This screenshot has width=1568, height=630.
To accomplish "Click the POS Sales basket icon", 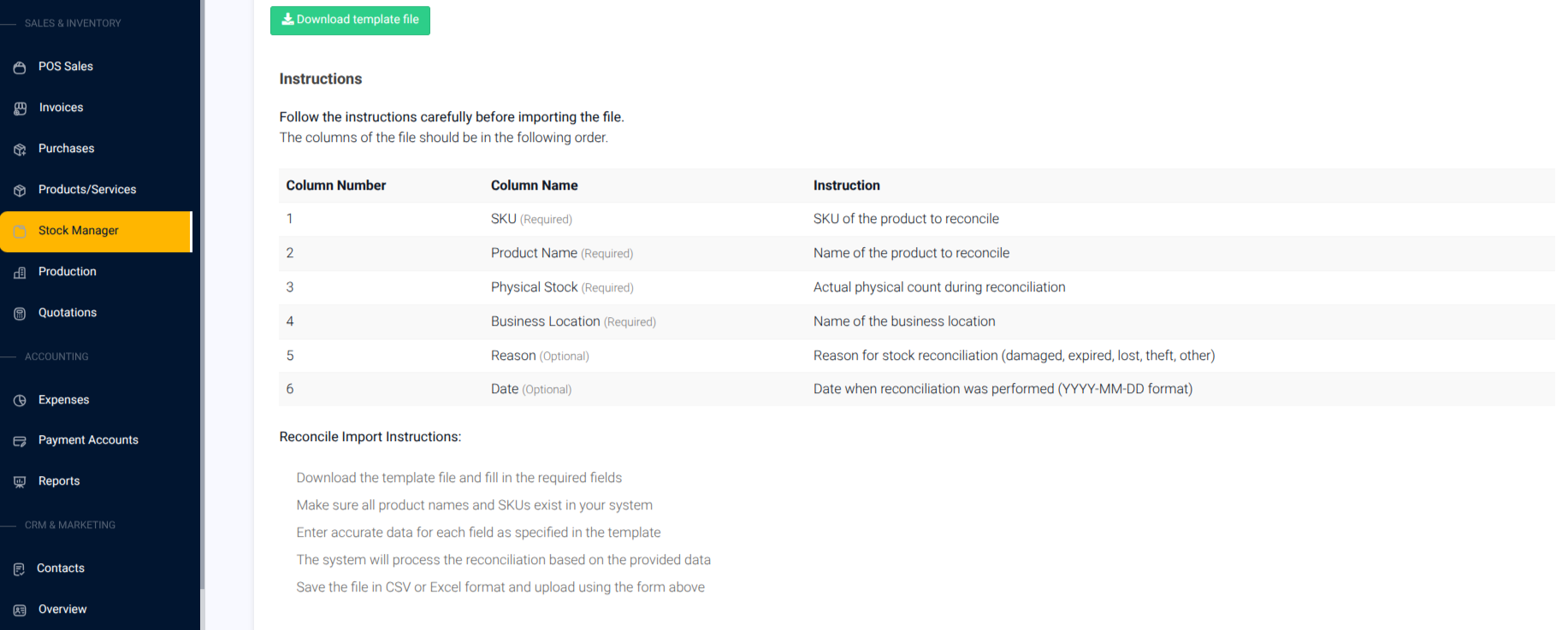I will click(x=20, y=67).
